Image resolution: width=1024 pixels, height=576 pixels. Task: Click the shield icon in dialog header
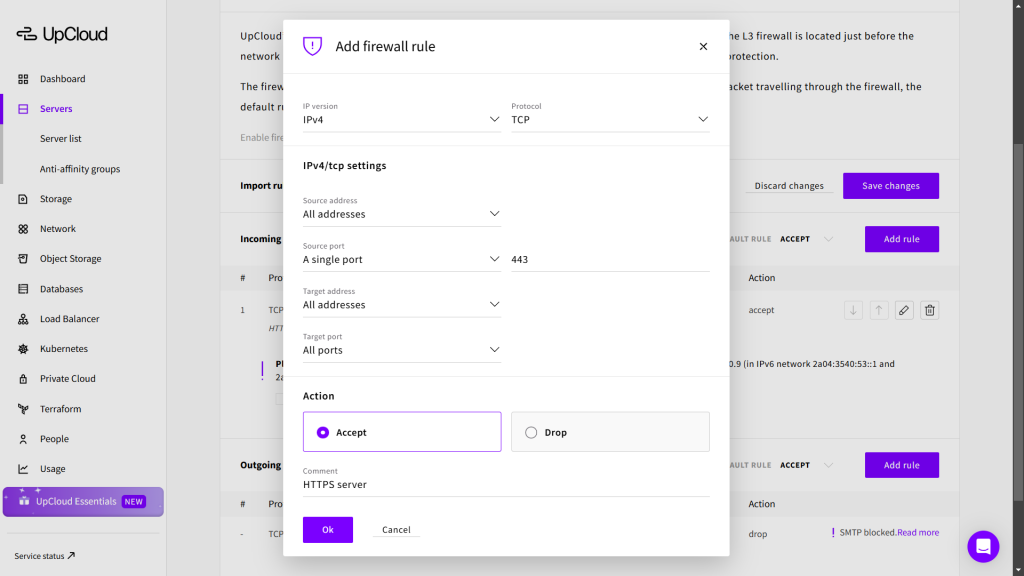[x=312, y=46]
